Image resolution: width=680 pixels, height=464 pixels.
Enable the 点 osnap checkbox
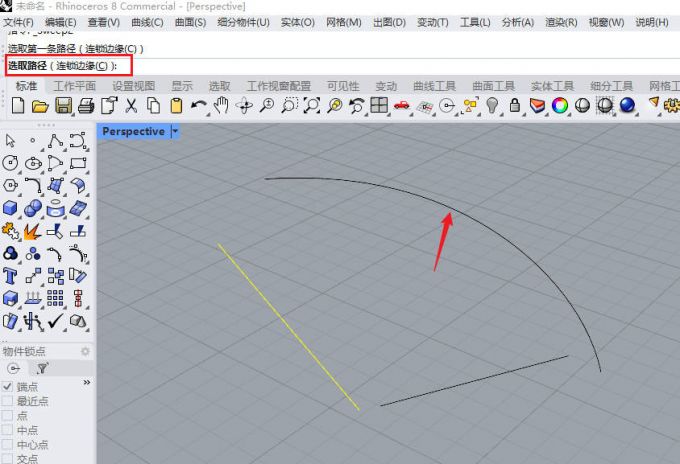pos(7,415)
